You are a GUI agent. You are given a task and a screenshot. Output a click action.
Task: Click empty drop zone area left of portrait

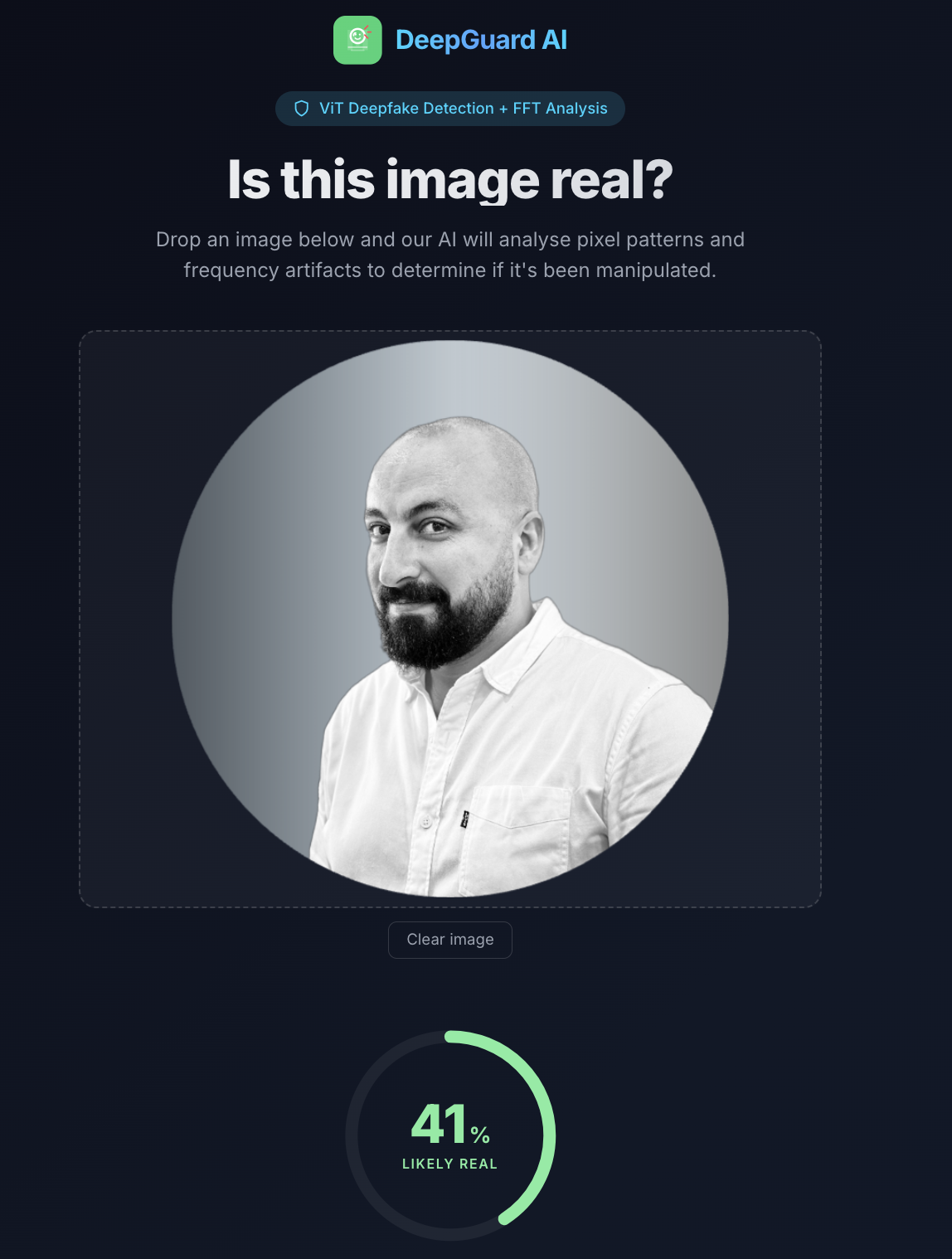click(124, 619)
